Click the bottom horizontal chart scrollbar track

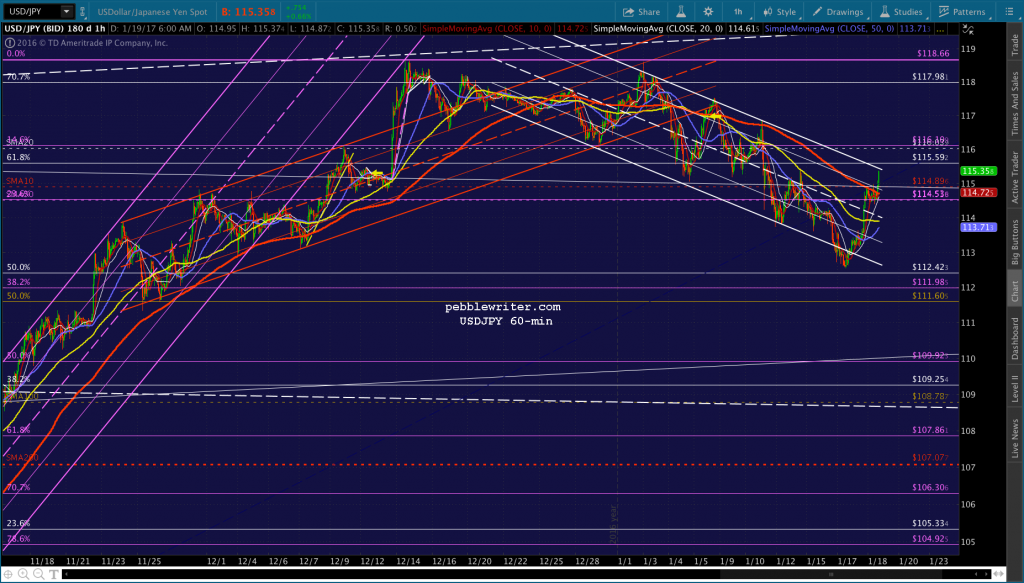click(526, 575)
